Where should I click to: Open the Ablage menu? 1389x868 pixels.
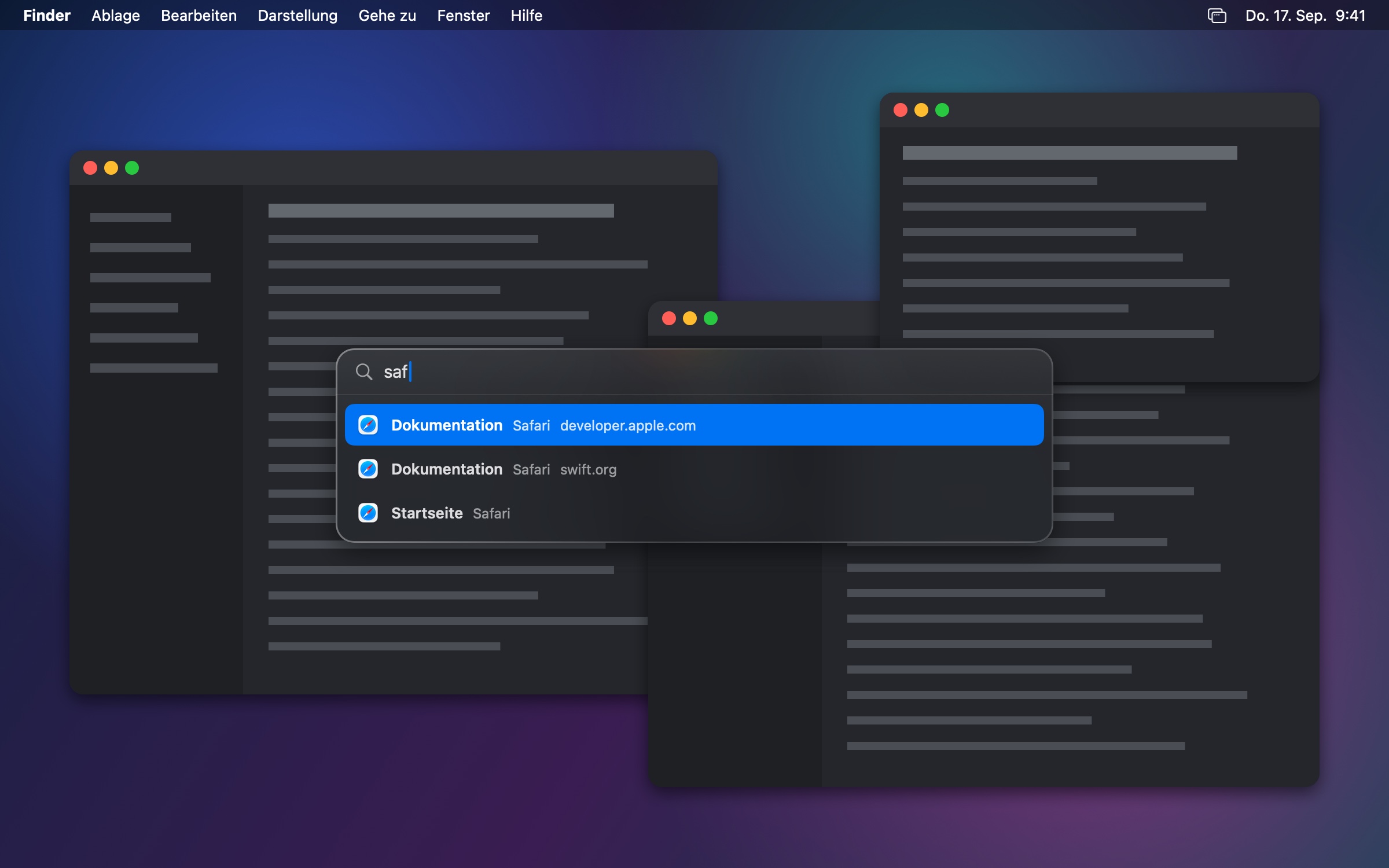click(x=116, y=16)
